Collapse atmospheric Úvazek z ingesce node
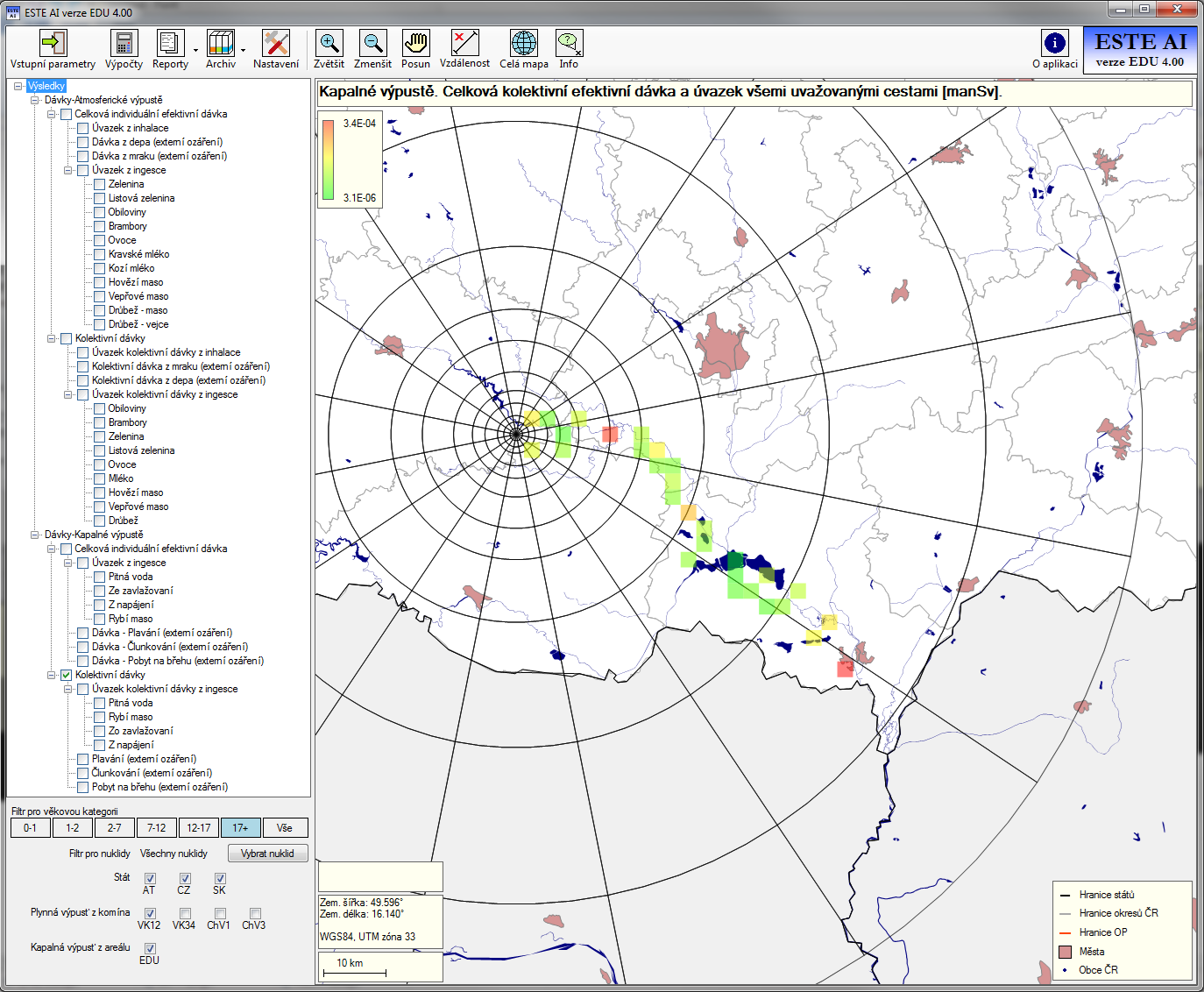The width and height of the screenshot is (1204, 992). point(68,170)
